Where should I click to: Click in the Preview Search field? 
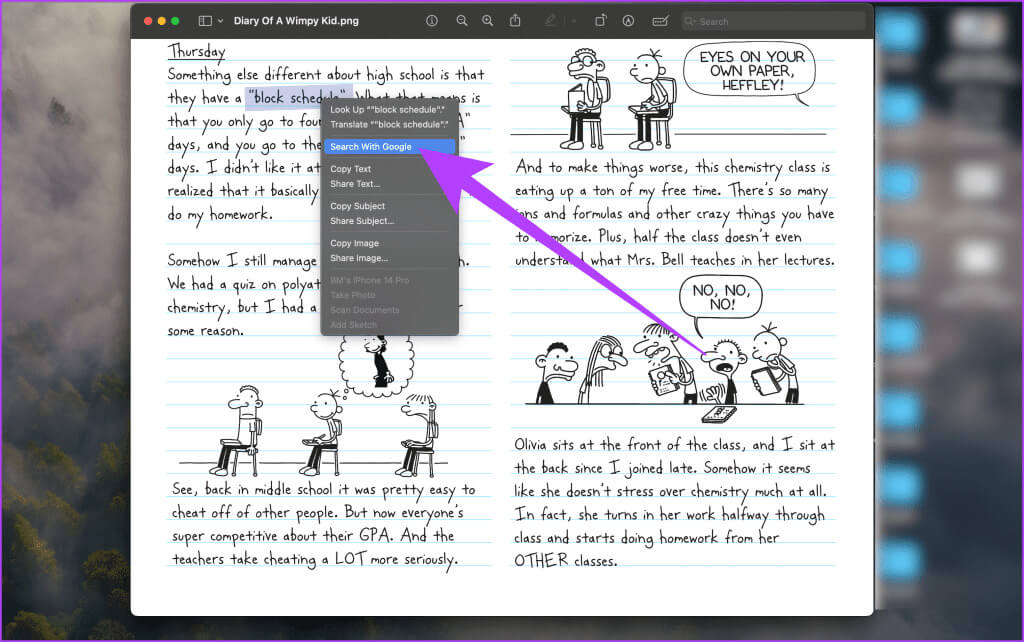pyautogui.click(x=773, y=22)
